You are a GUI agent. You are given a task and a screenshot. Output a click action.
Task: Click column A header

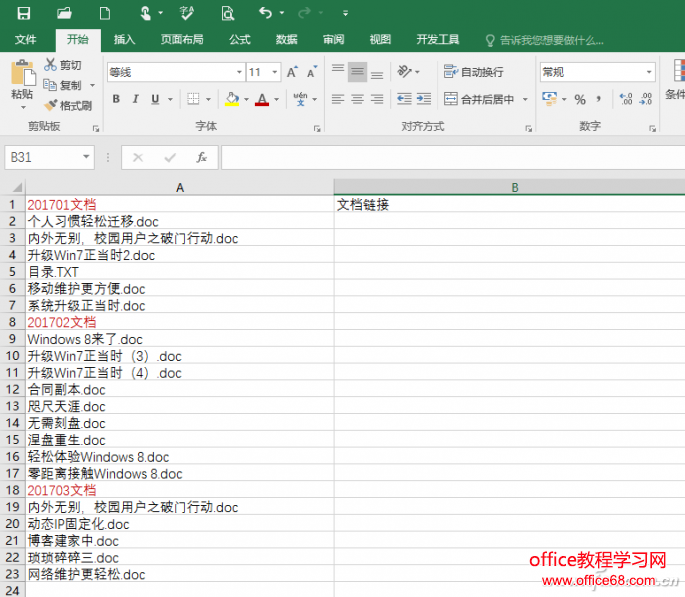click(180, 187)
